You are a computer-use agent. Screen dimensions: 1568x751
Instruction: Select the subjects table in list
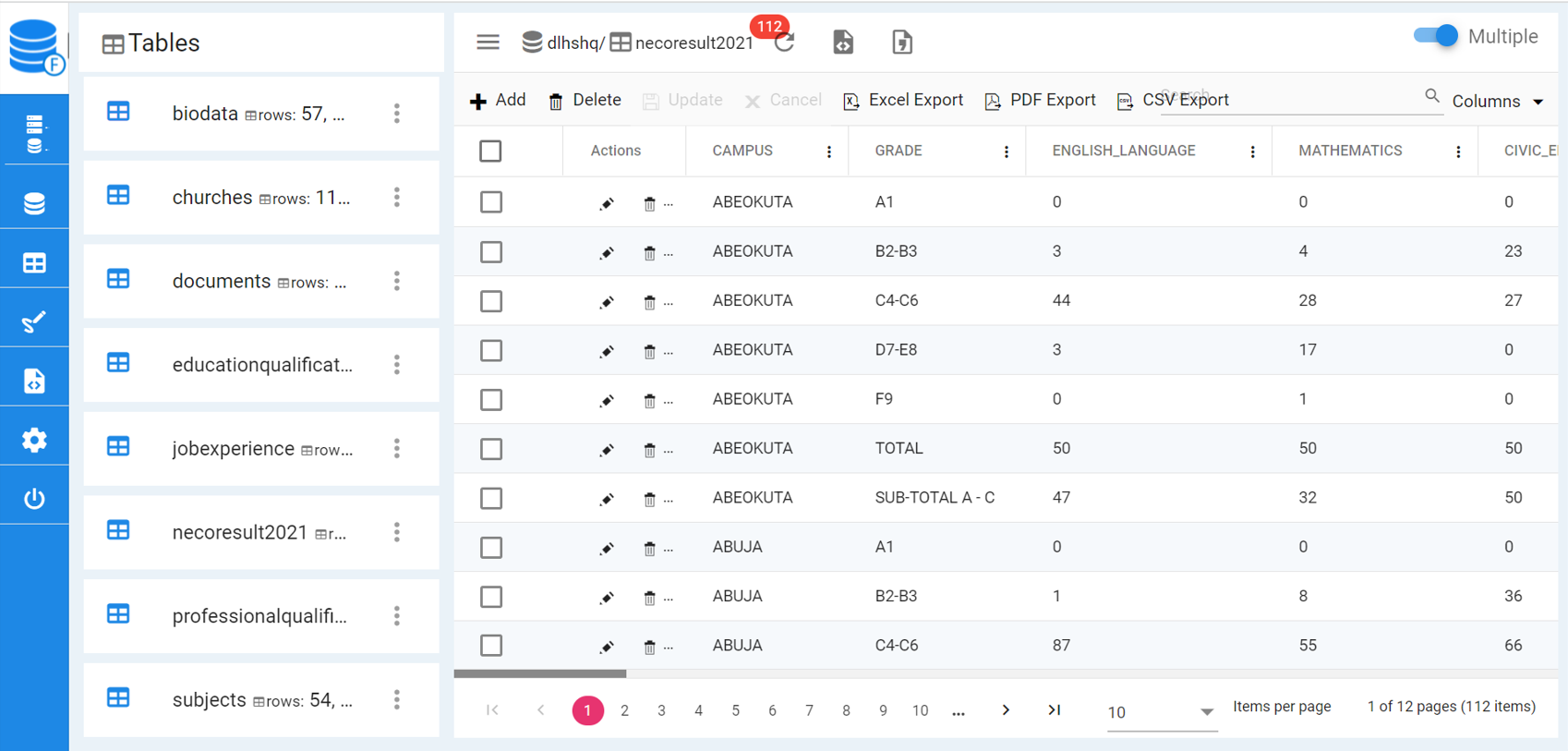210,700
